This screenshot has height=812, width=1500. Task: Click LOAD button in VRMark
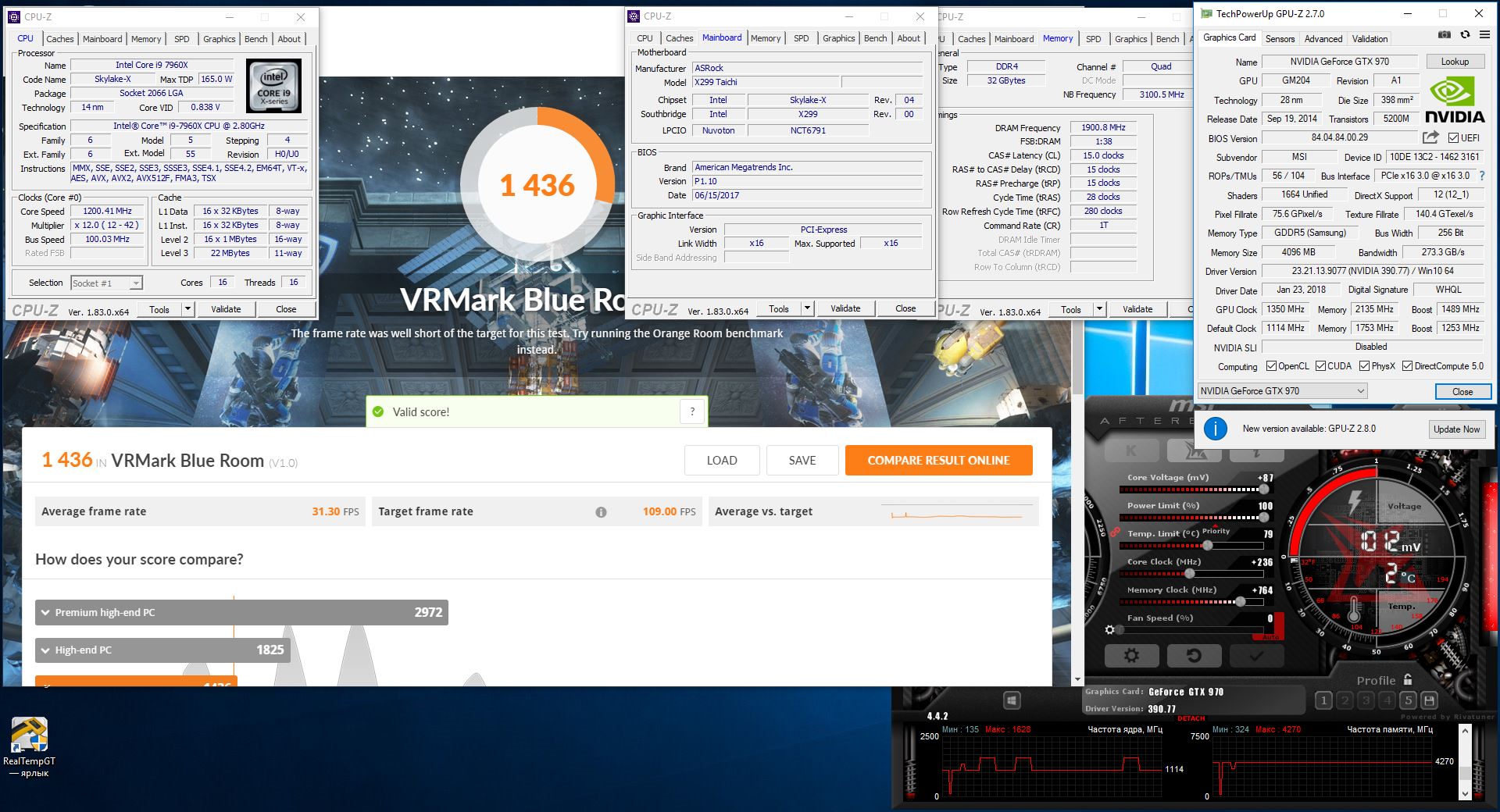pos(722,461)
